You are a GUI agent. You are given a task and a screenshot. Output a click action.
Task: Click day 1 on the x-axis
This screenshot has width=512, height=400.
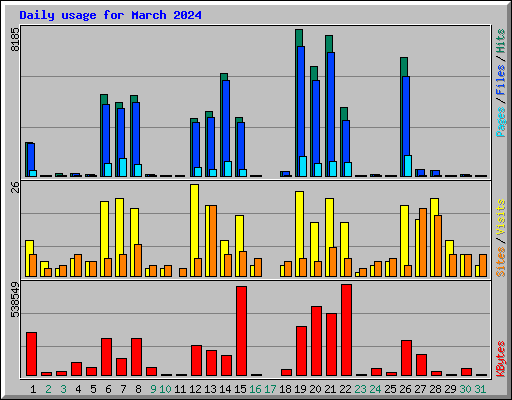tap(33, 389)
